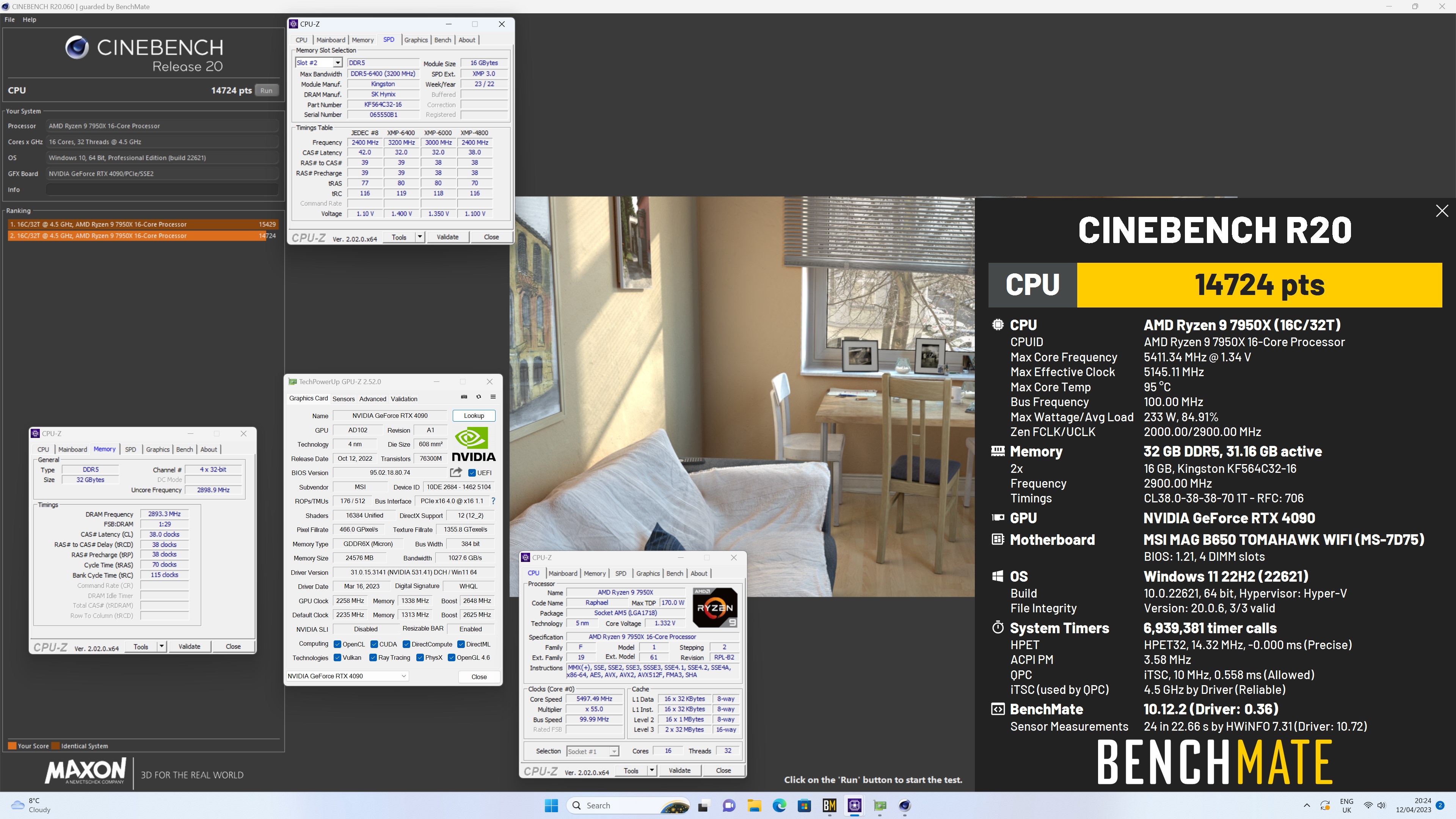Click Tools button in CPU-Z SPD window
This screenshot has width=1456, height=819.
(x=399, y=237)
